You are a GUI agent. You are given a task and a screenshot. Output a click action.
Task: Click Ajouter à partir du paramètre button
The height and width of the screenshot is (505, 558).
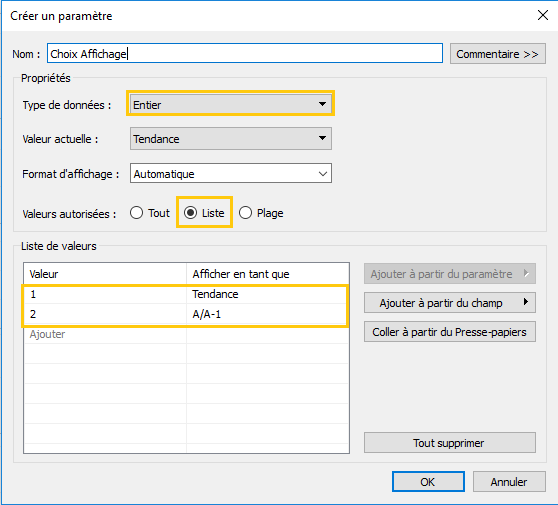(x=449, y=274)
